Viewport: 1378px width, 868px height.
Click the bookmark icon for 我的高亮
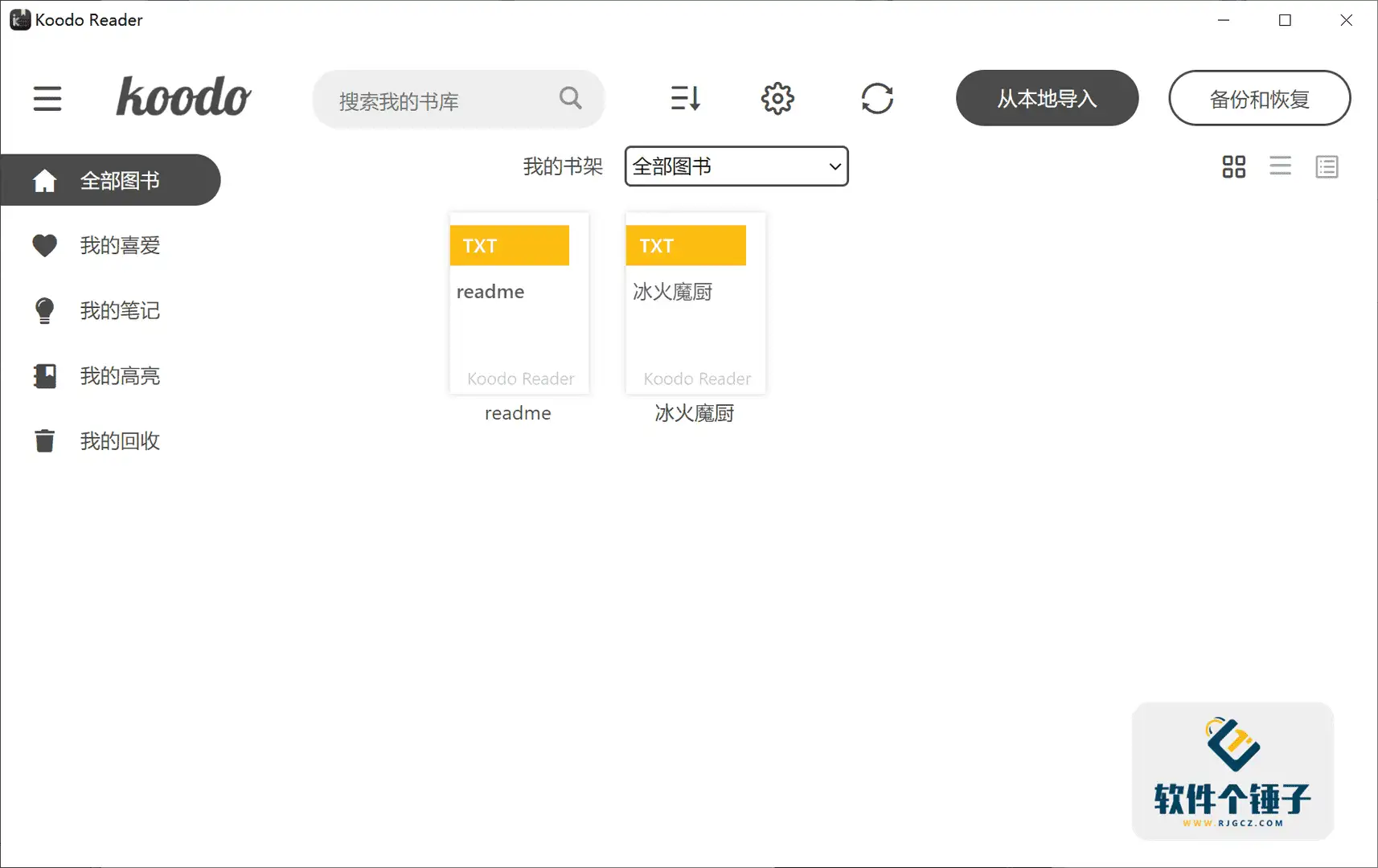coord(45,375)
